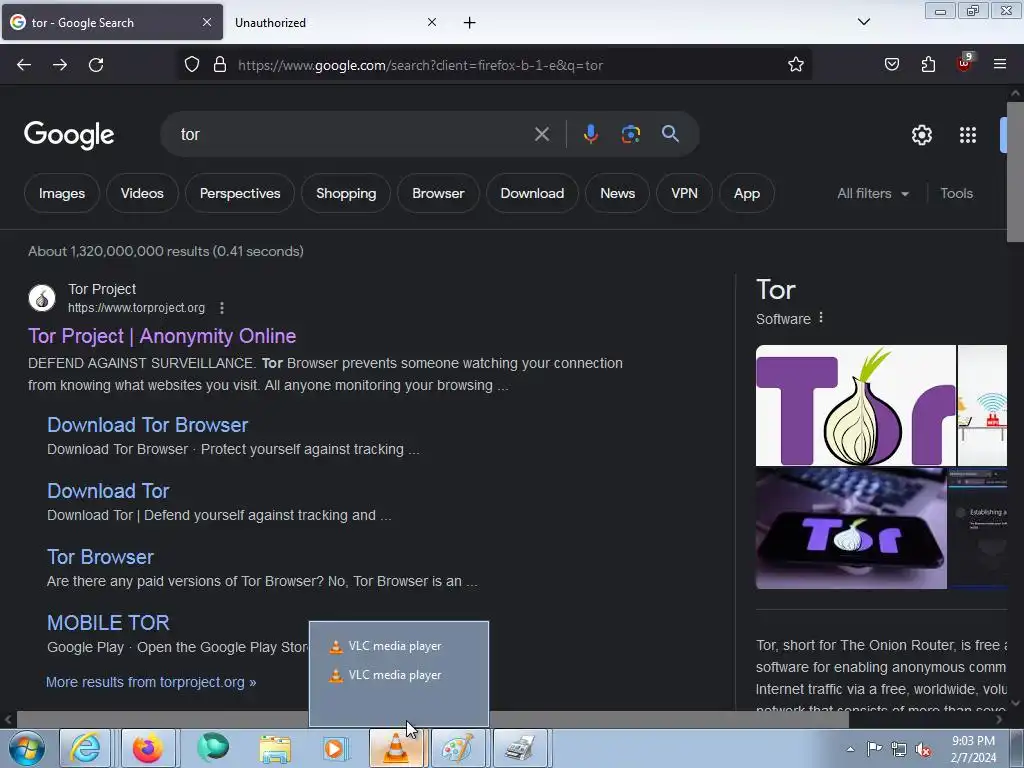Clear the search box with the X
Image resolution: width=1024 pixels, height=768 pixels.
(541, 135)
